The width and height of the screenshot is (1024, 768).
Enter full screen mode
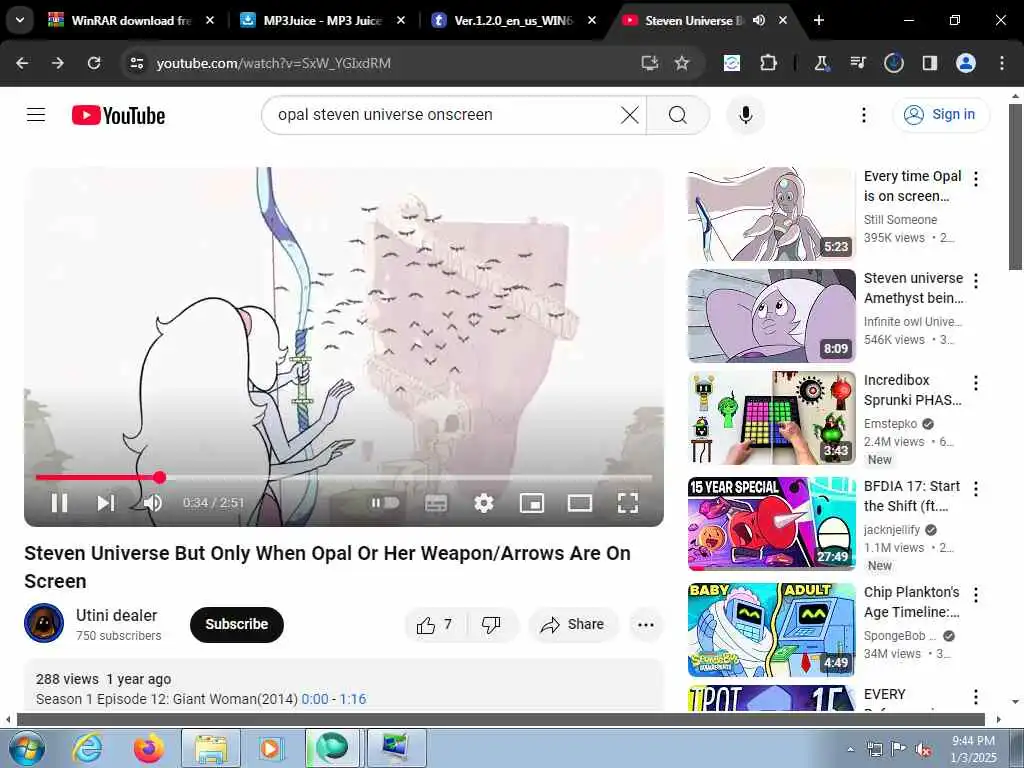(628, 503)
